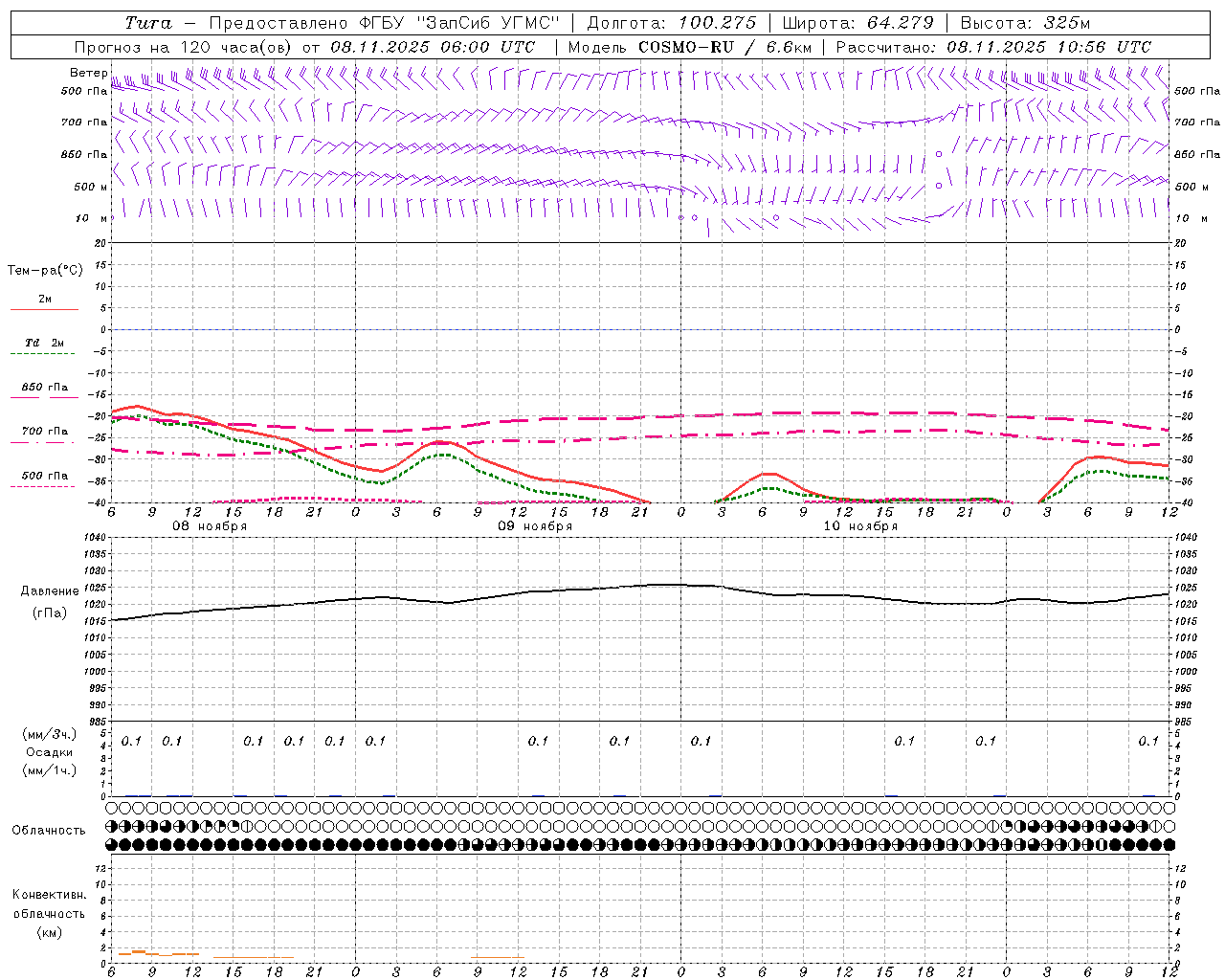Click the "Рассчитано: 08.11.2025 10:56 UTC" text
The image size is (1225, 980).
pos(993,47)
